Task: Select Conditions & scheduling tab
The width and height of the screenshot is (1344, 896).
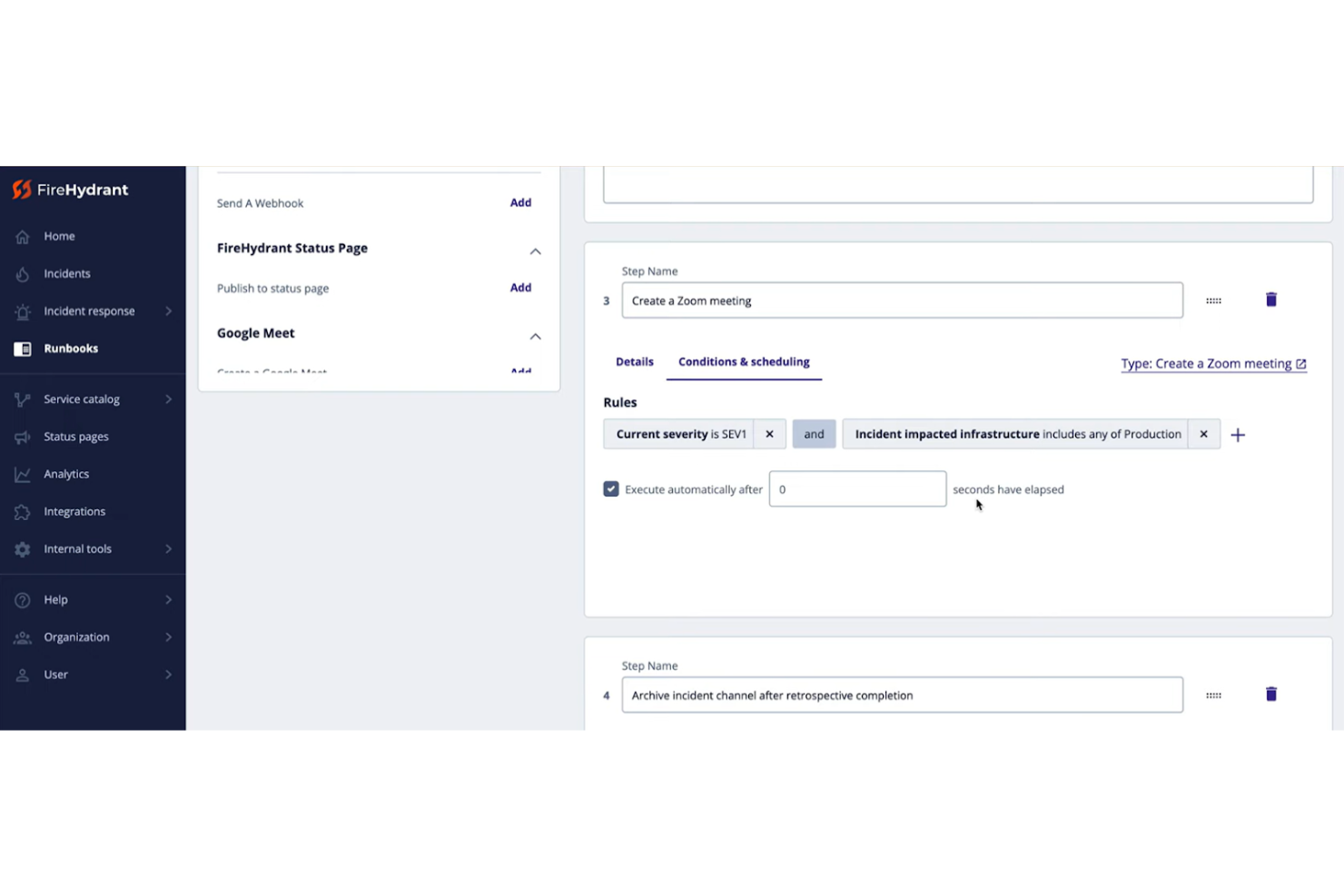Action: [743, 361]
